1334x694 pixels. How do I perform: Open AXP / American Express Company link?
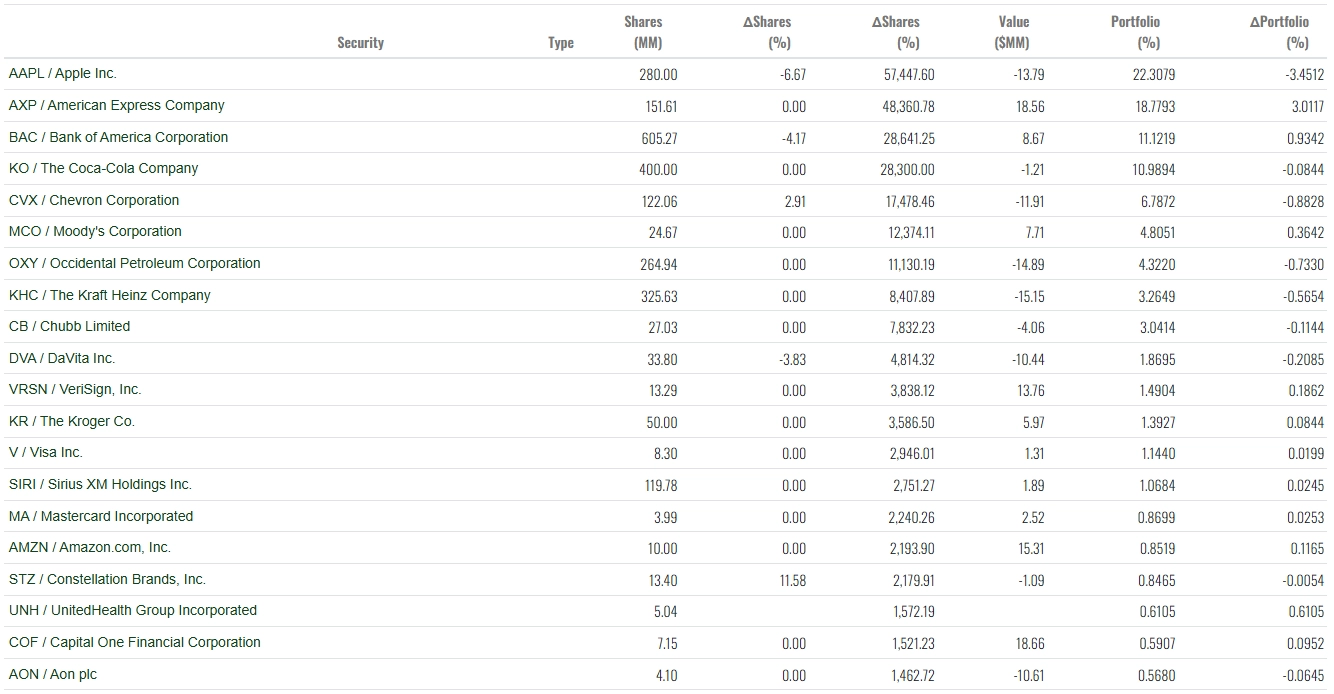click(x=117, y=105)
